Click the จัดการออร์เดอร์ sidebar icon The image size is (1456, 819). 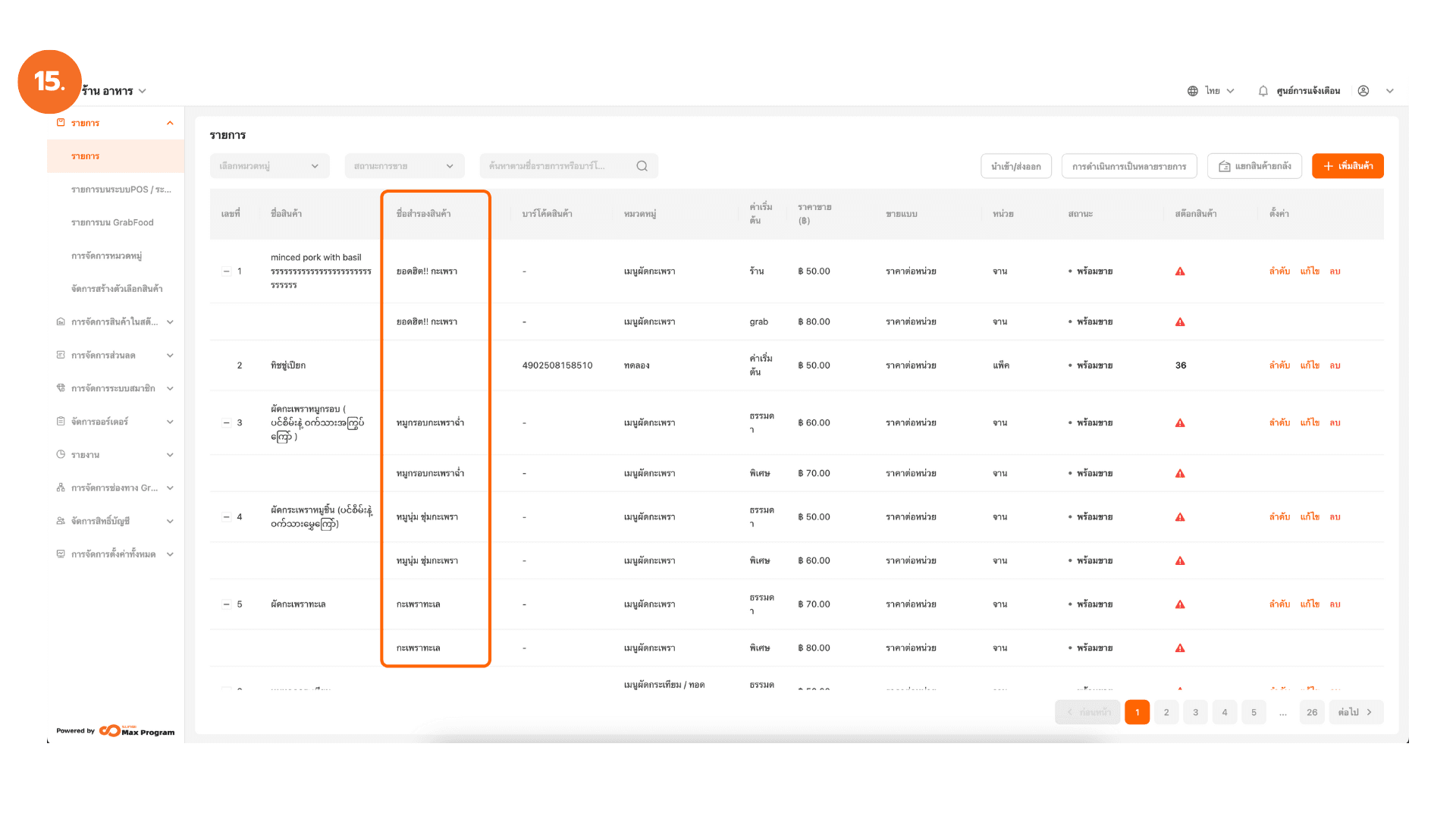pos(61,422)
